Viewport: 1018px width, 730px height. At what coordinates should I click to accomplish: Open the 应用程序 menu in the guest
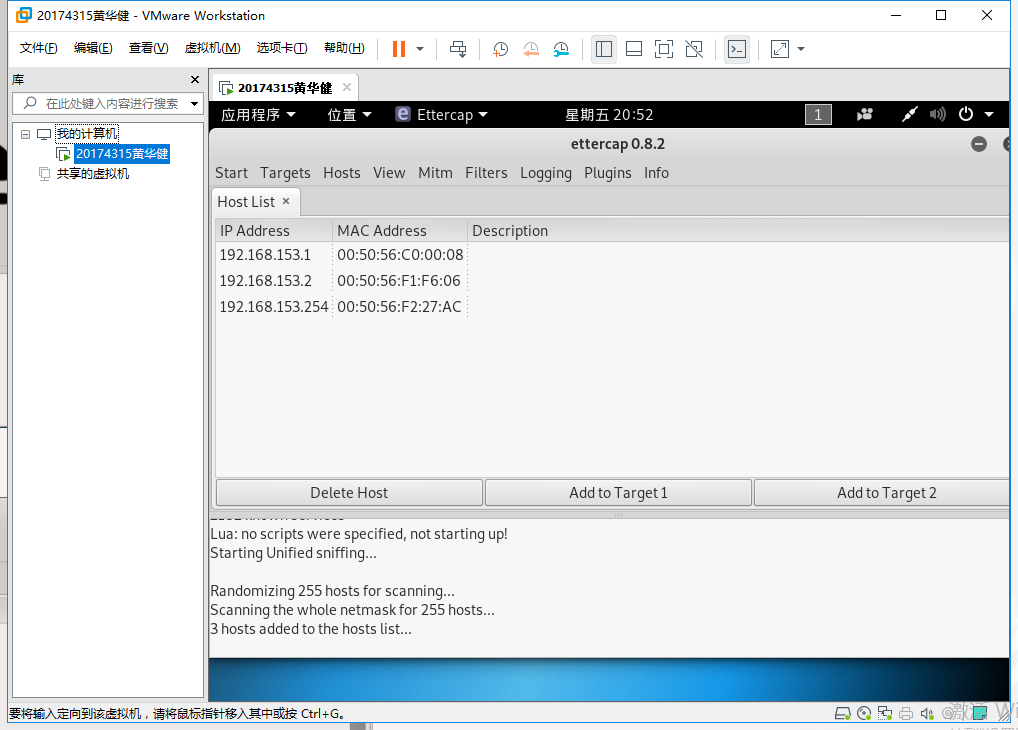258,115
